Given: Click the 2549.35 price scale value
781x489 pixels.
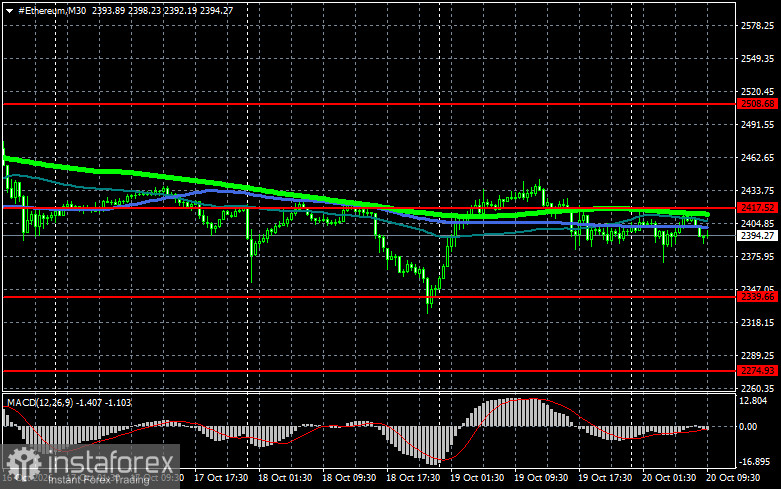Looking at the screenshot, I should (757, 59).
